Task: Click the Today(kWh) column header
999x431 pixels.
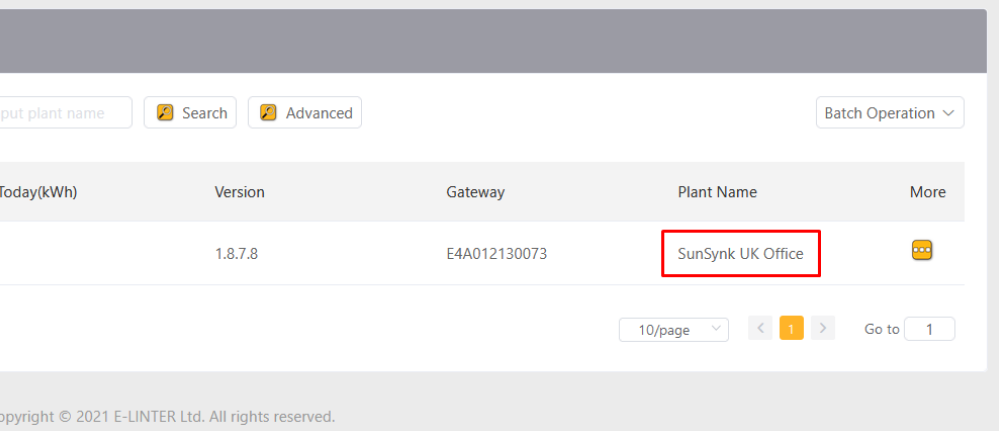Action: 38,192
